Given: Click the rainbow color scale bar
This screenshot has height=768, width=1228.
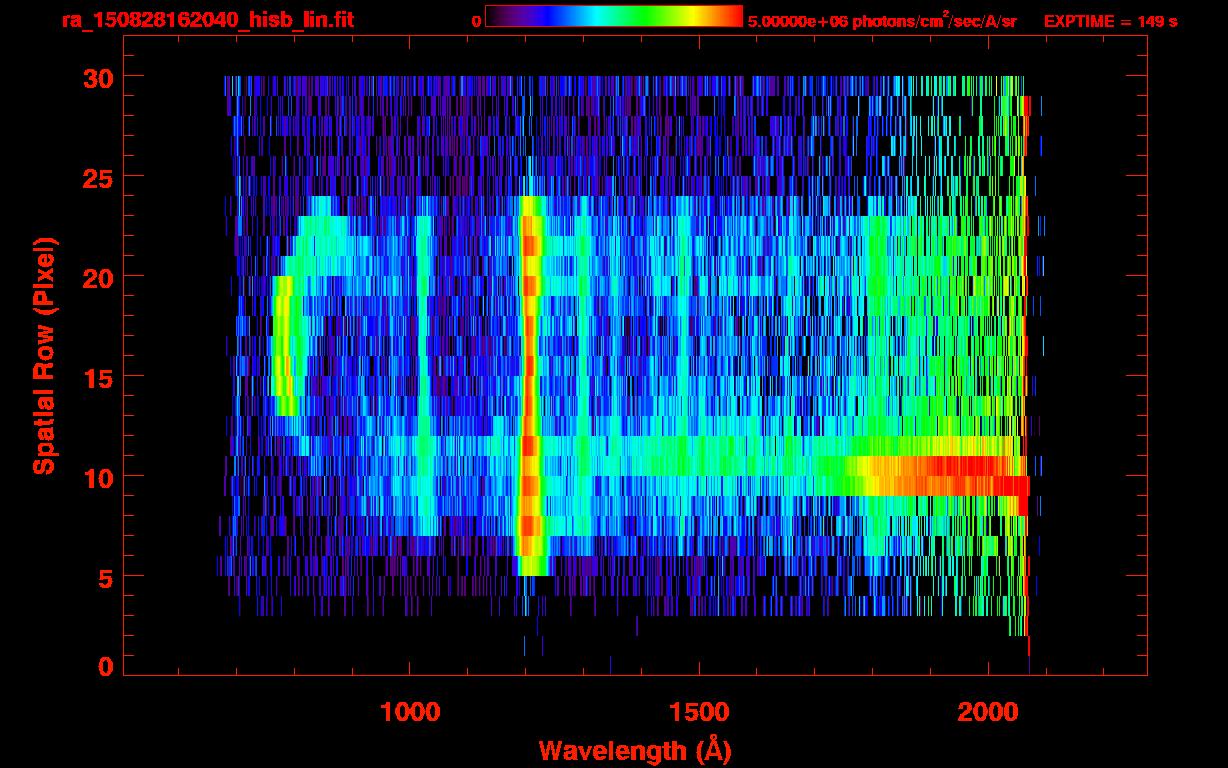Looking at the screenshot, I should [x=614, y=16].
